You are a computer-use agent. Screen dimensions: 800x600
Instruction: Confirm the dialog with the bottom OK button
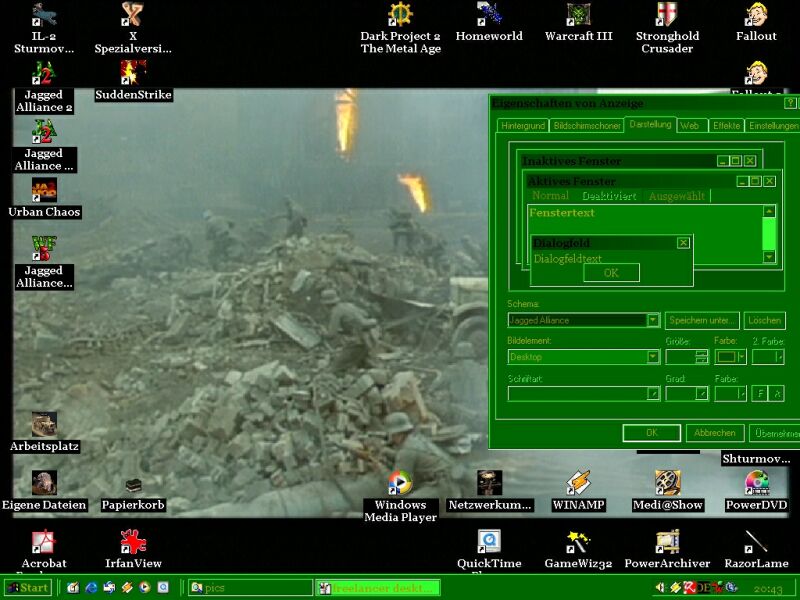click(652, 433)
